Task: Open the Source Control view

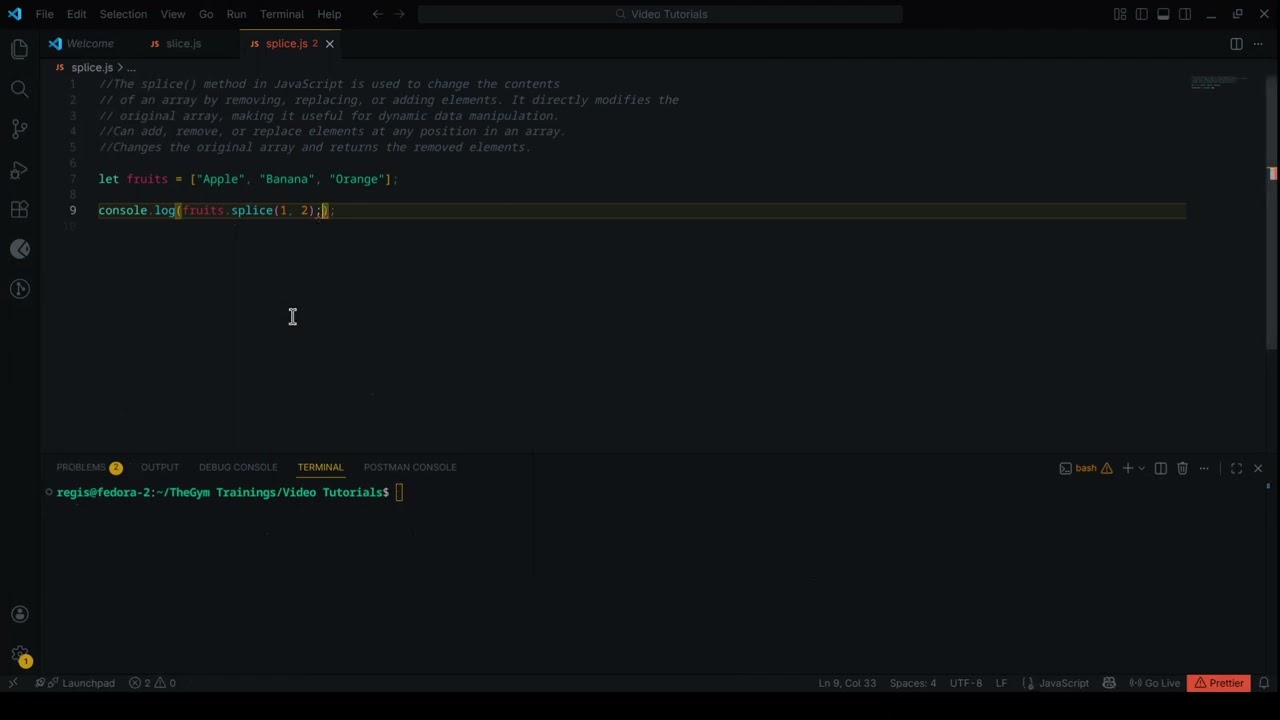Action: coord(19,129)
